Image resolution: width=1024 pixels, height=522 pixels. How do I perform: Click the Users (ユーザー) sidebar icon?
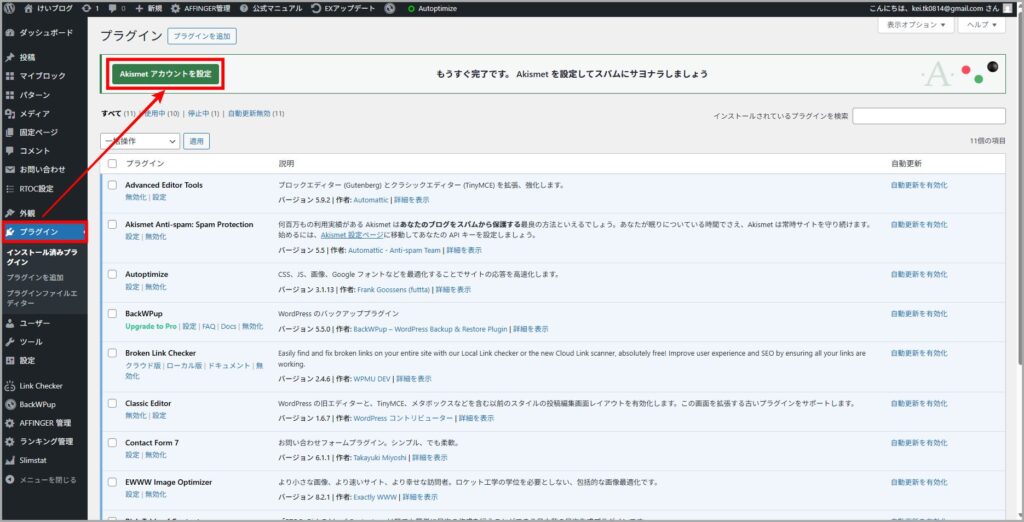(x=10, y=323)
